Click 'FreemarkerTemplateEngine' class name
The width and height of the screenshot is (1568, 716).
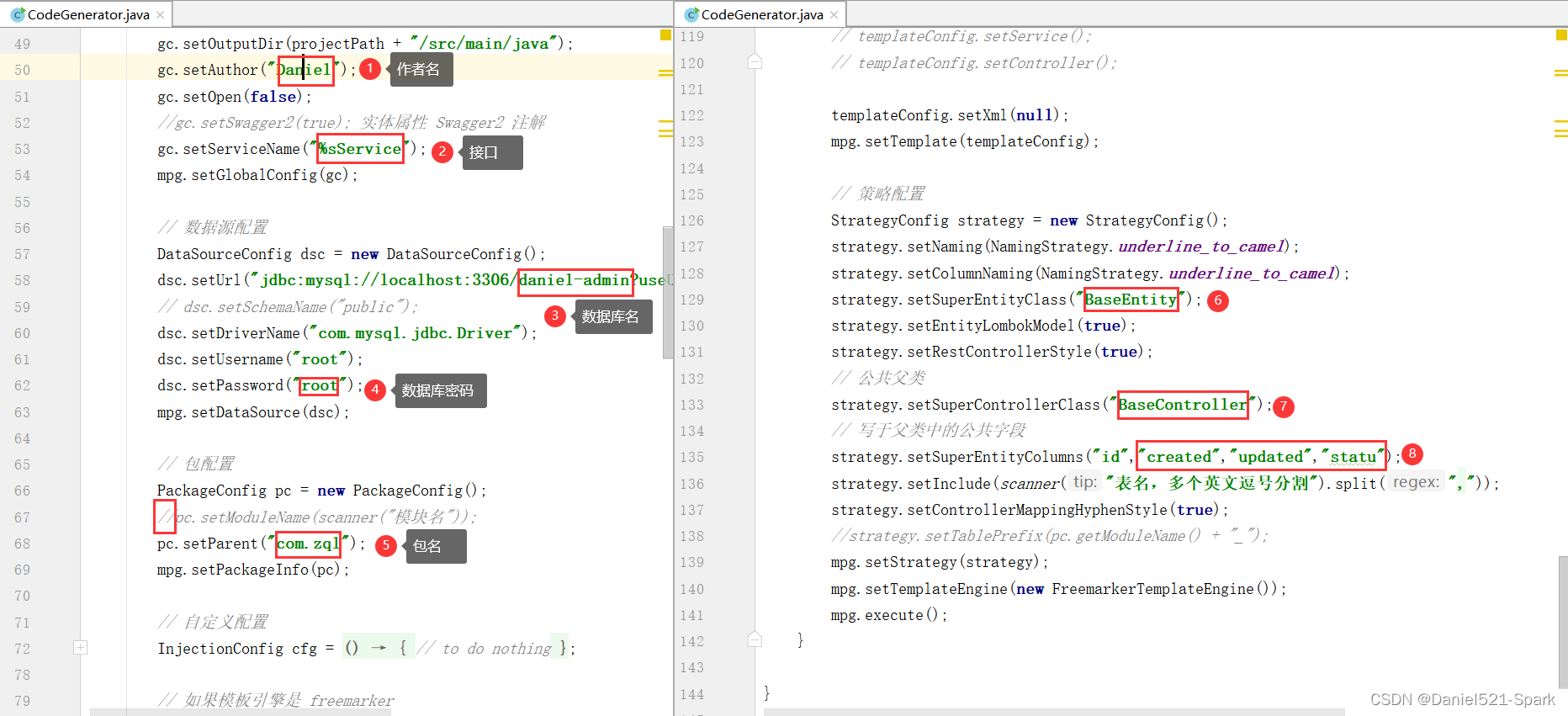pyautogui.click(x=1152, y=589)
